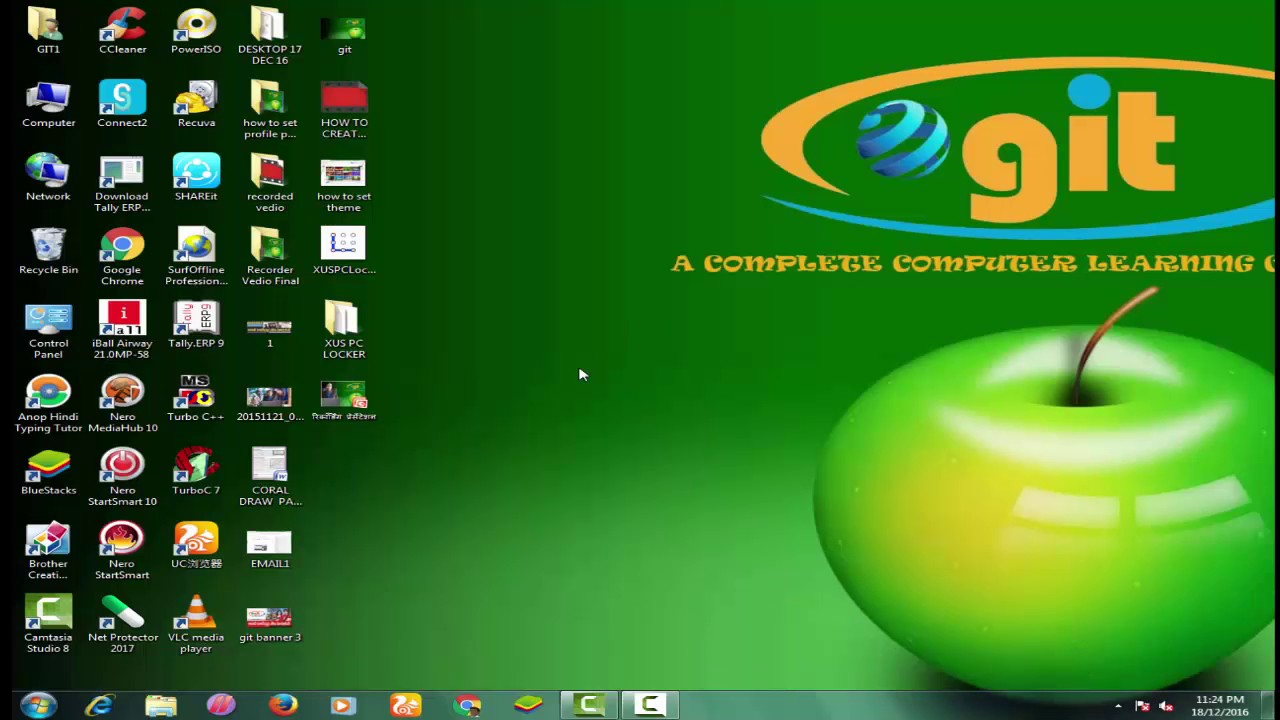Open BlueStacks from the taskbar
This screenshot has height=720, width=1280.
coord(528,705)
